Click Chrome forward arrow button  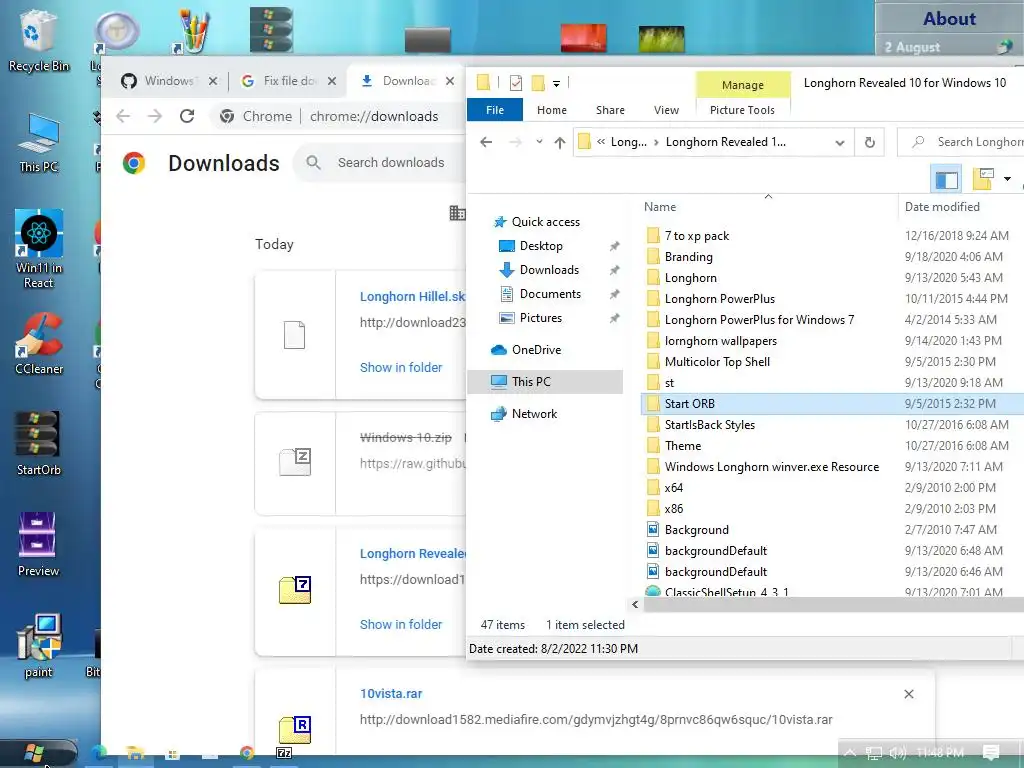(155, 116)
